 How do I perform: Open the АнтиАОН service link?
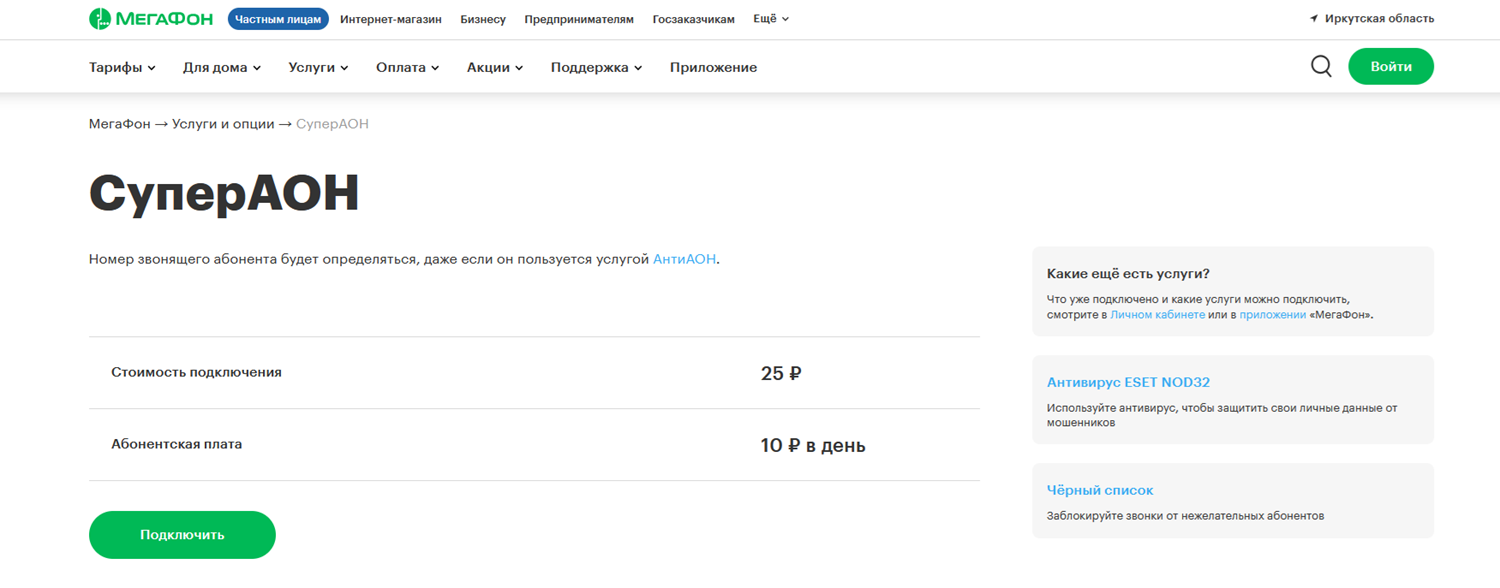coord(684,259)
